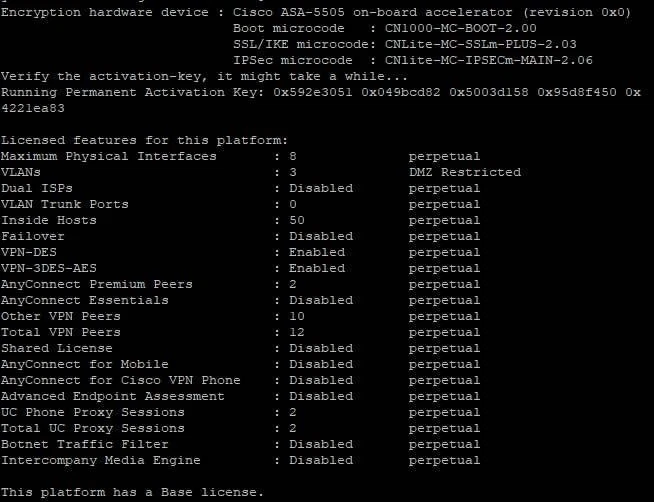The image size is (654, 502).
Task: Click the 'DMZ Restricted' text on VLANs row
Action: click(x=465, y=172)
